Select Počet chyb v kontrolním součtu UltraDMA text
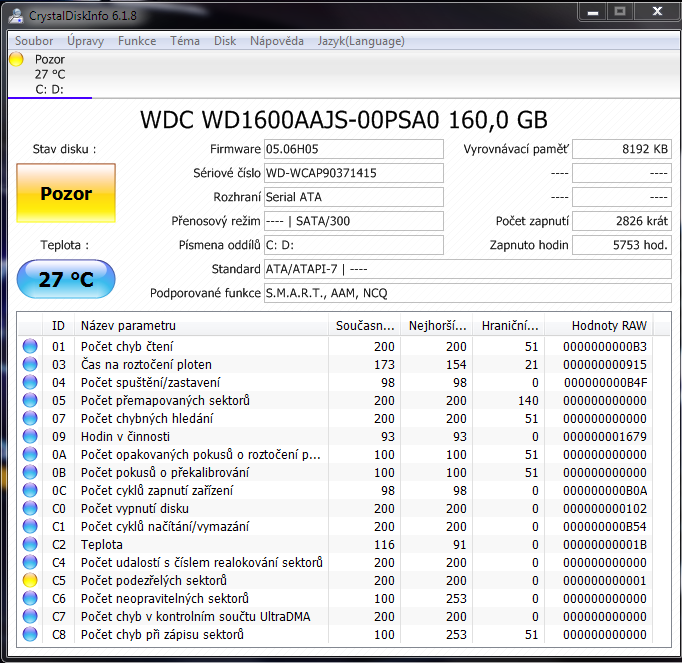The height and width of the screenshot is (663, 682). coord(196,616)
